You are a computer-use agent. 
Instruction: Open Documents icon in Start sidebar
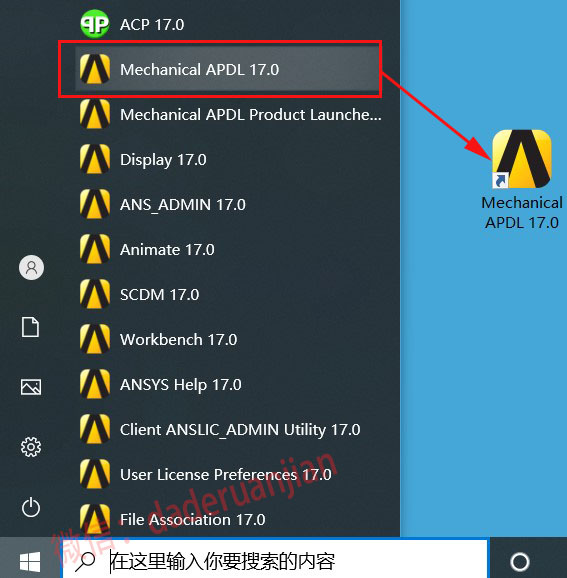point(31,327)
